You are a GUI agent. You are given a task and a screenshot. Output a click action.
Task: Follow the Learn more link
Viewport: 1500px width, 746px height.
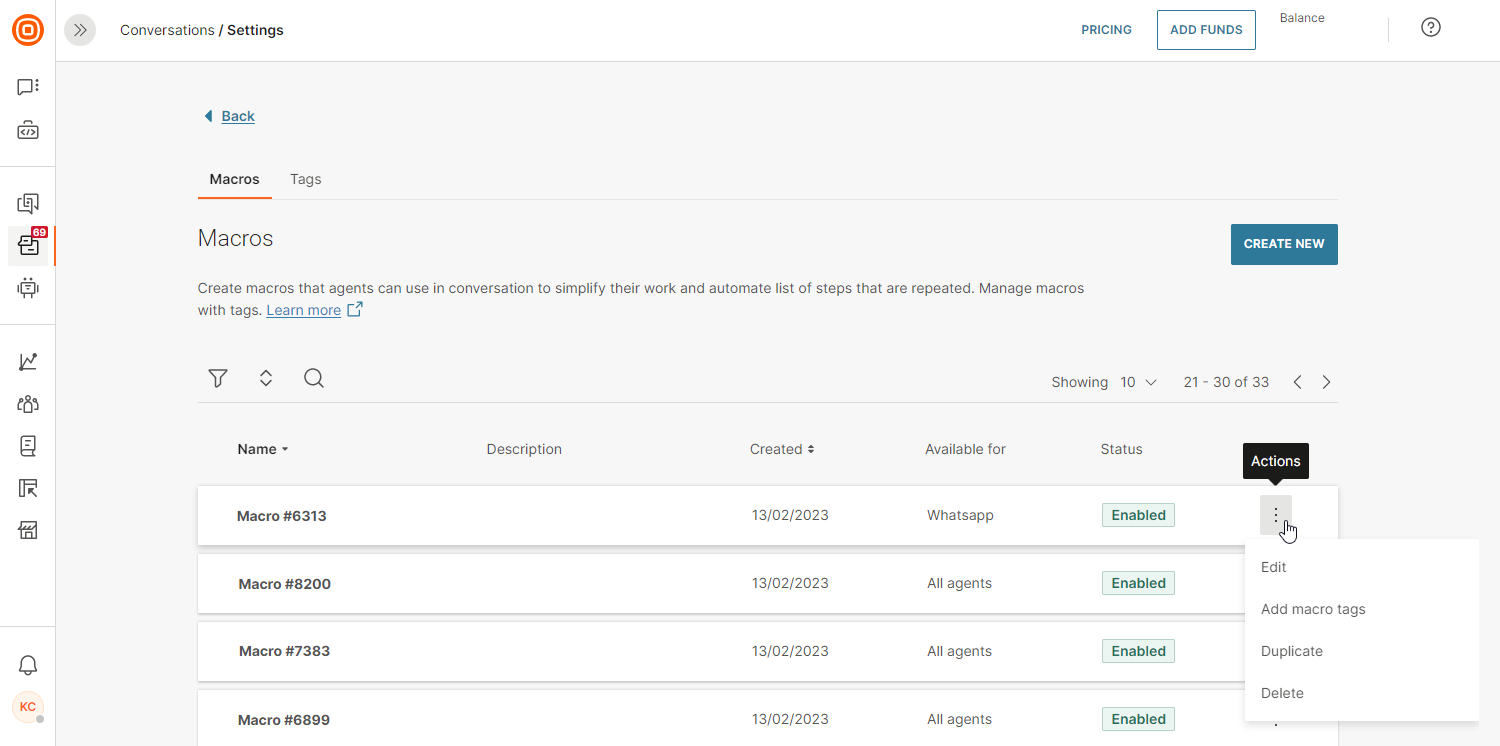pyautogui.click(x=304, y=310)
